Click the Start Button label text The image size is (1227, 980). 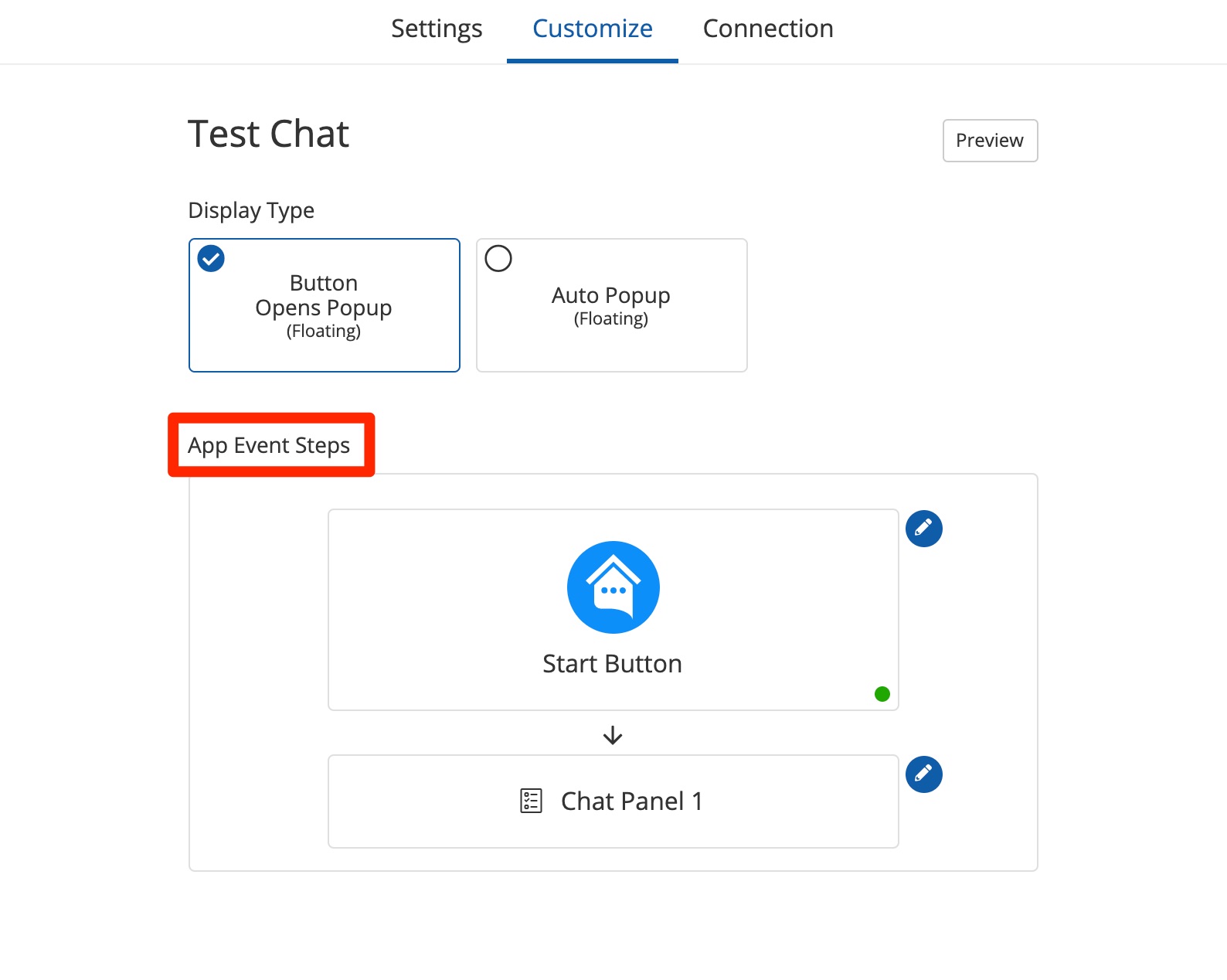612,664
